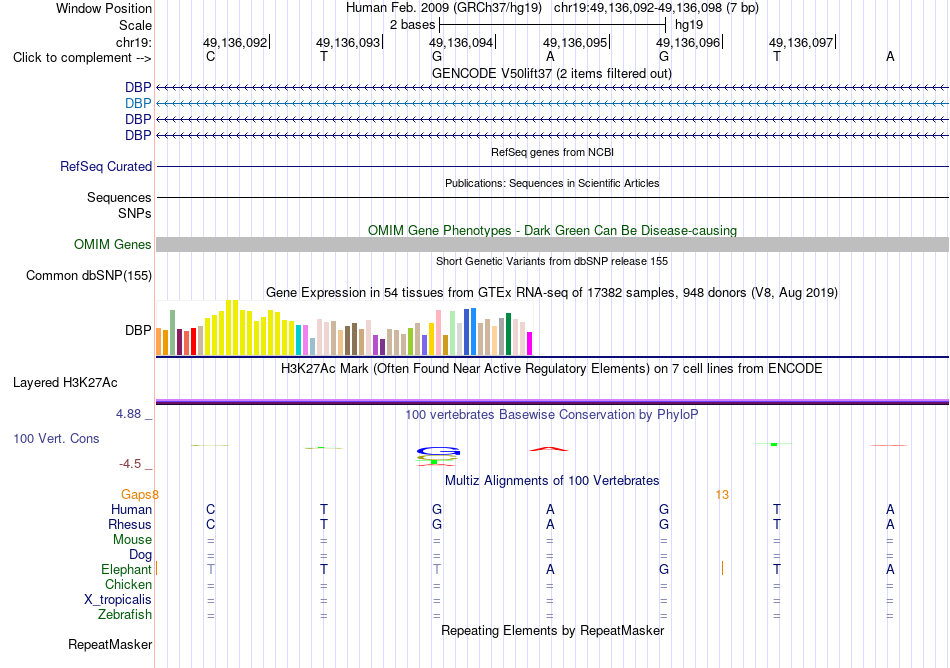The image size is (950, 668).
Task: Click the purple H3K27Ac signal line
Action: pos(552,401)
